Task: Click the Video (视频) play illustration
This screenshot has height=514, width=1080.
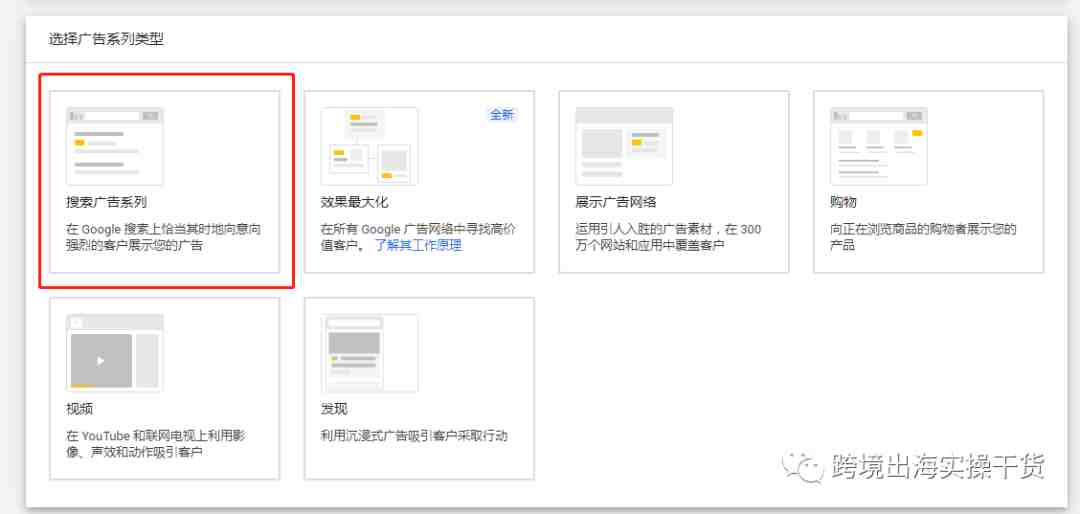Action: (x=114, y=353)
